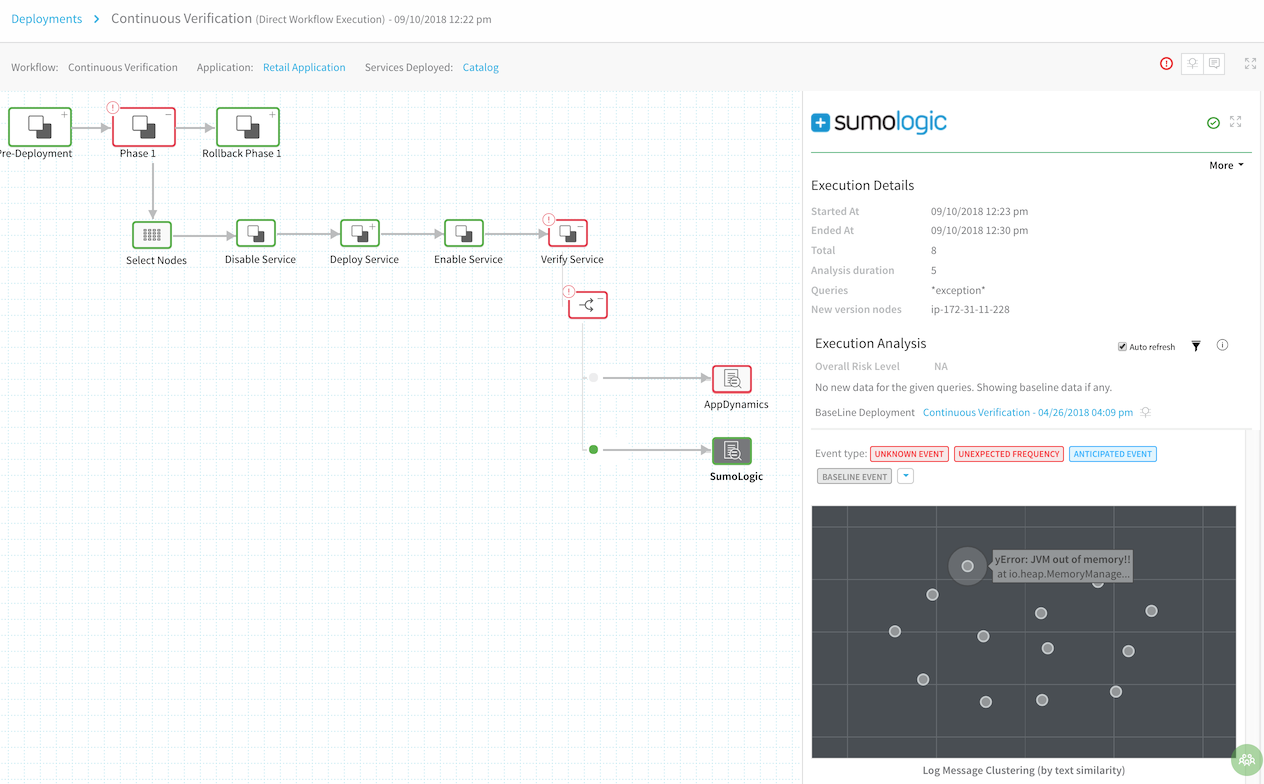Select the failed Phase 1 node

[144, 127]
